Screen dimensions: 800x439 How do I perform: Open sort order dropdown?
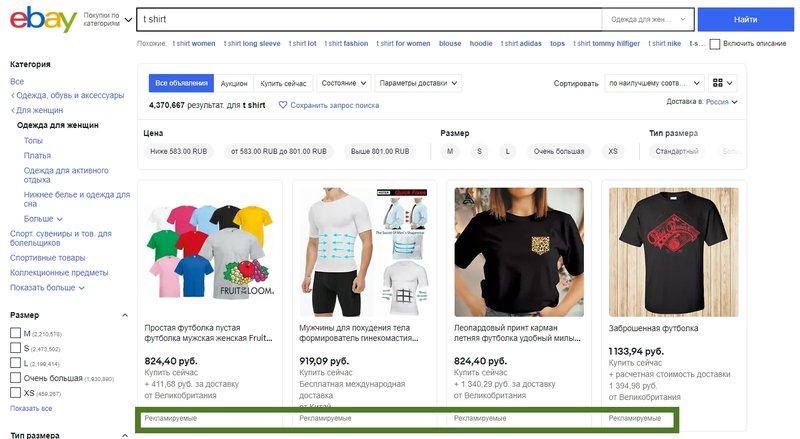click(x=654, y=83)
